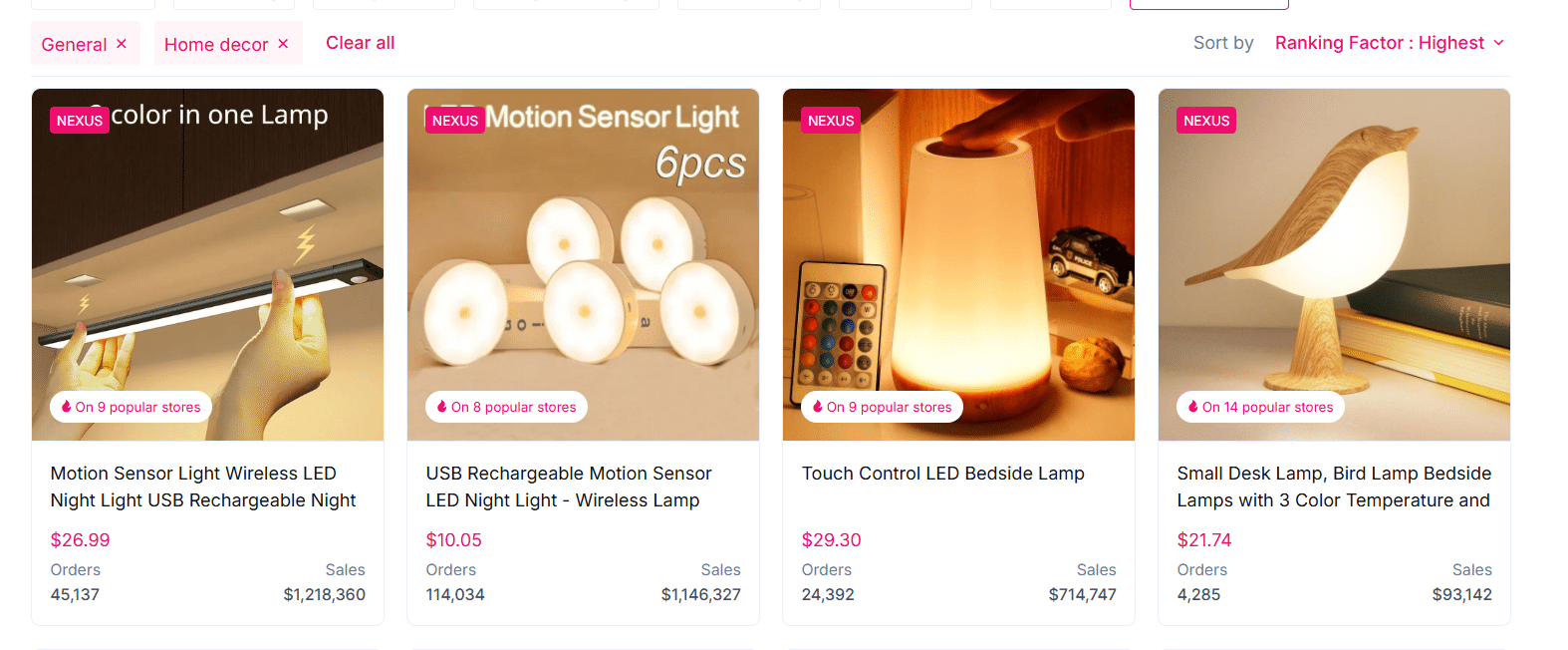Click flame icon on 14 popular stores badge
Screen dimensions: 1568x650
(1192, 407)
